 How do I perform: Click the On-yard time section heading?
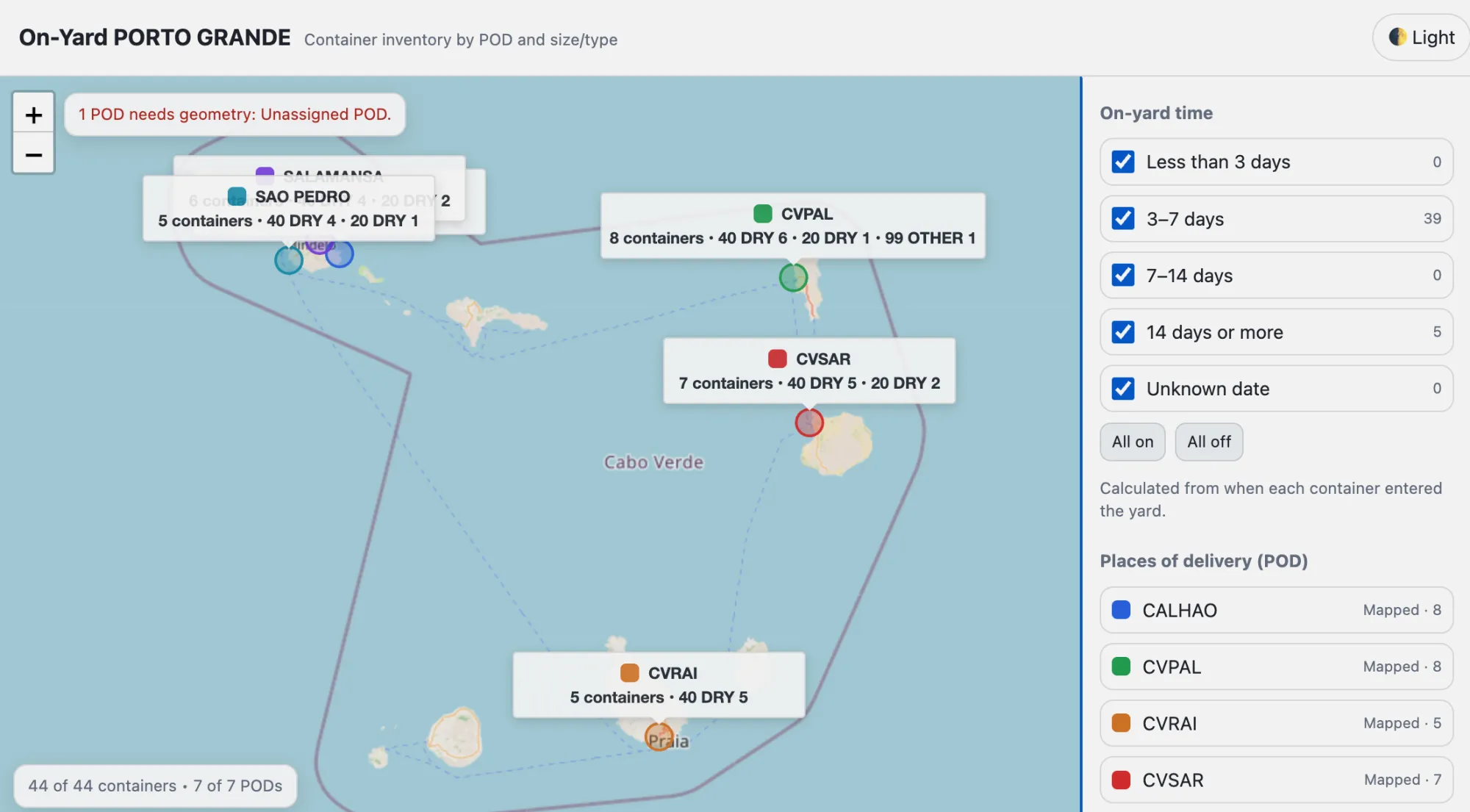[x=1156, y=113]
